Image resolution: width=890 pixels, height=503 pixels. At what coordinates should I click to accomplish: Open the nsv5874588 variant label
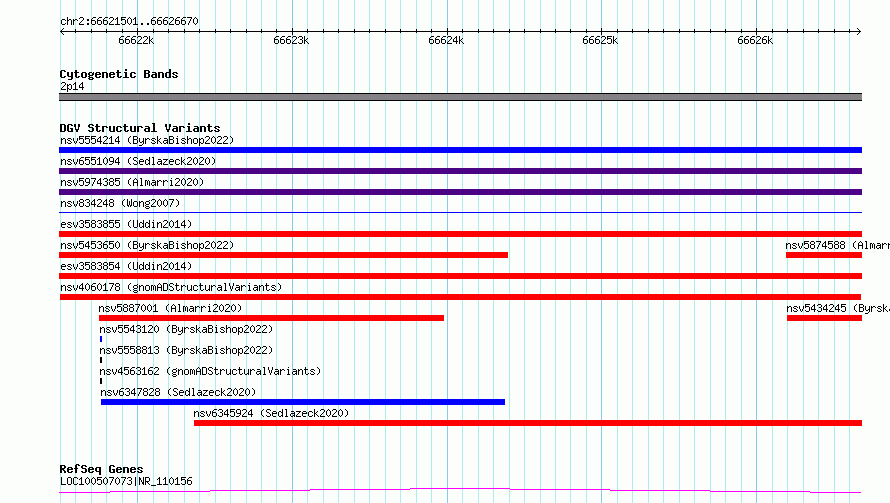pyautogui.click(x=837, y=245)
